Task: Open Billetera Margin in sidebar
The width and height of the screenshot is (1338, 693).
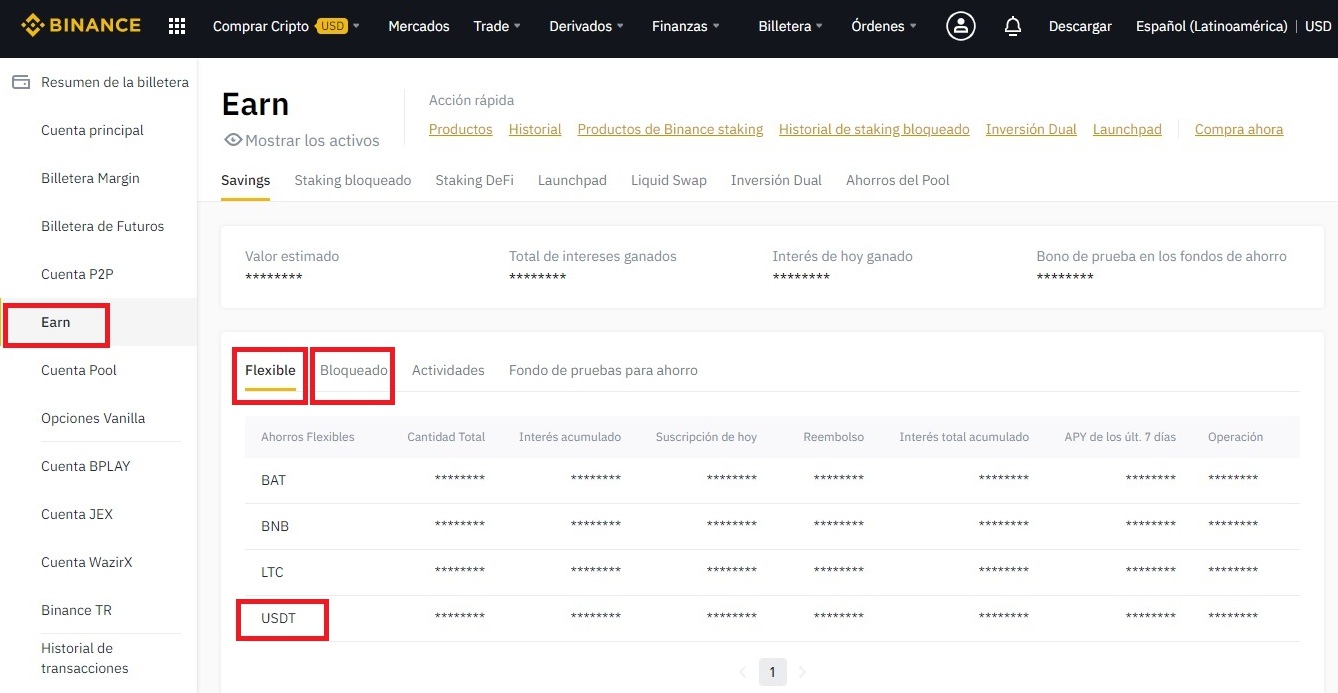Action: click(x=90, y=178)
